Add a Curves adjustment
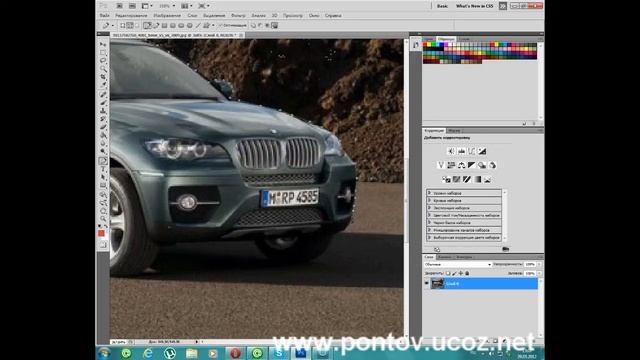This screenshot has height=360, width=640. (x=471, y=151)
